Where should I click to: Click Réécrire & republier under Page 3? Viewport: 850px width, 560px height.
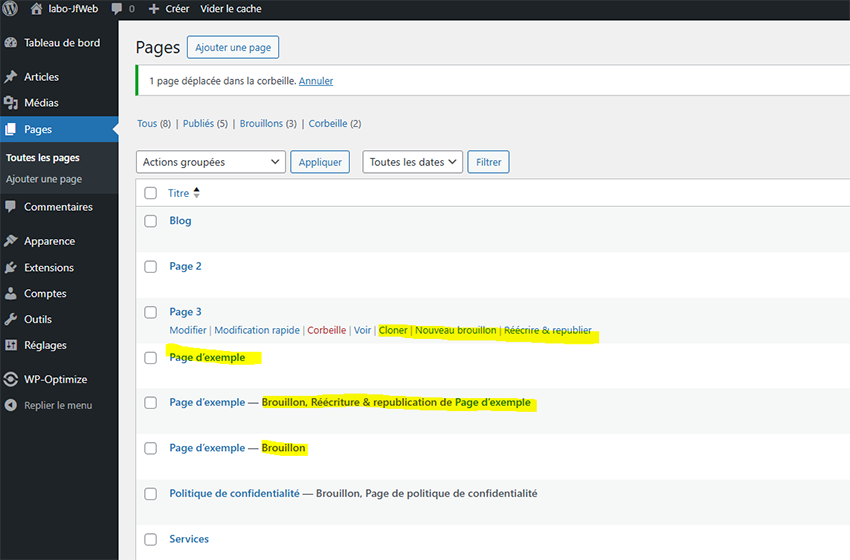[x=548, y=330]
